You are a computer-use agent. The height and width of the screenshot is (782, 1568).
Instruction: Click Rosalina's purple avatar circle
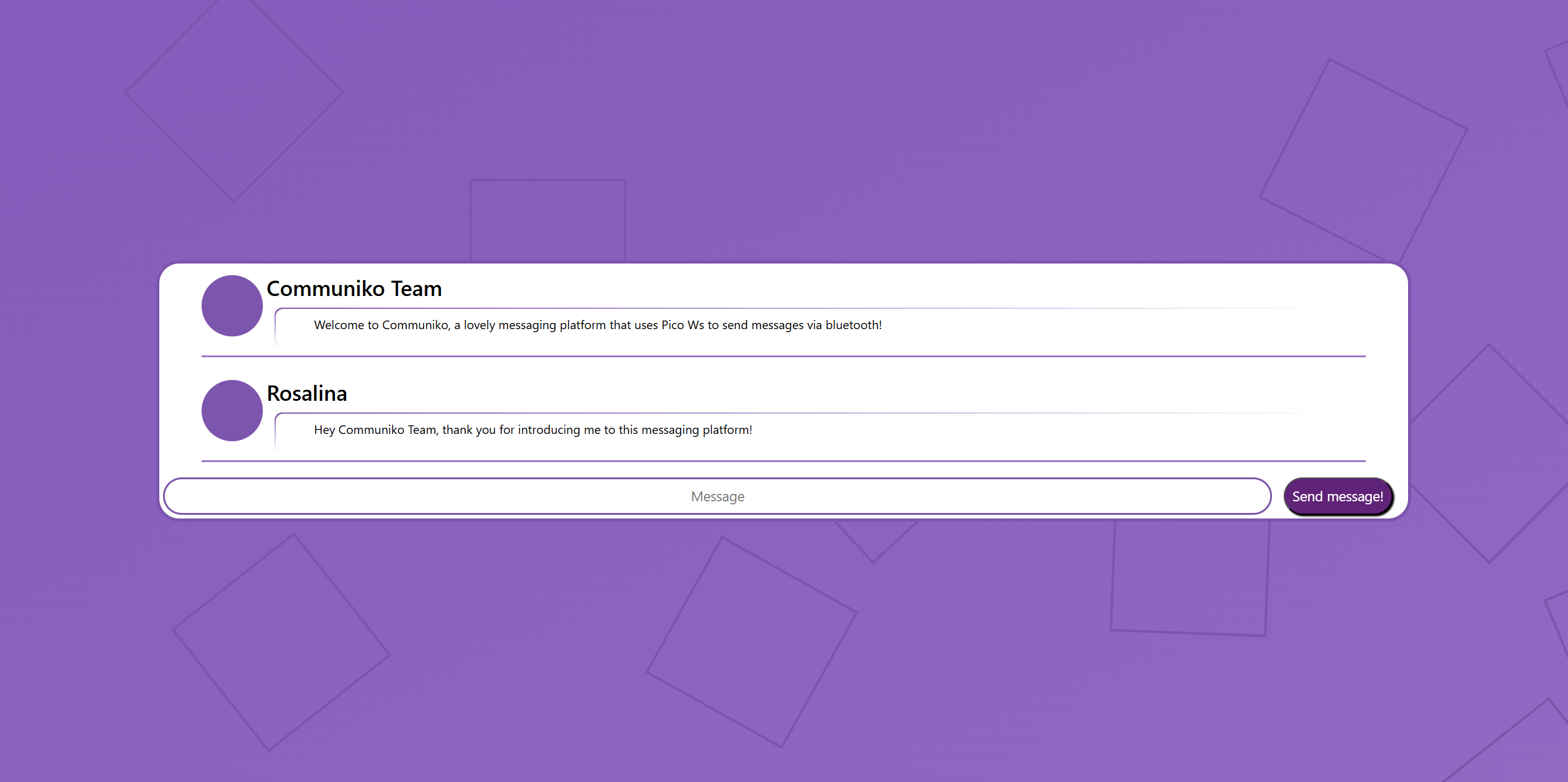(232, 411)
